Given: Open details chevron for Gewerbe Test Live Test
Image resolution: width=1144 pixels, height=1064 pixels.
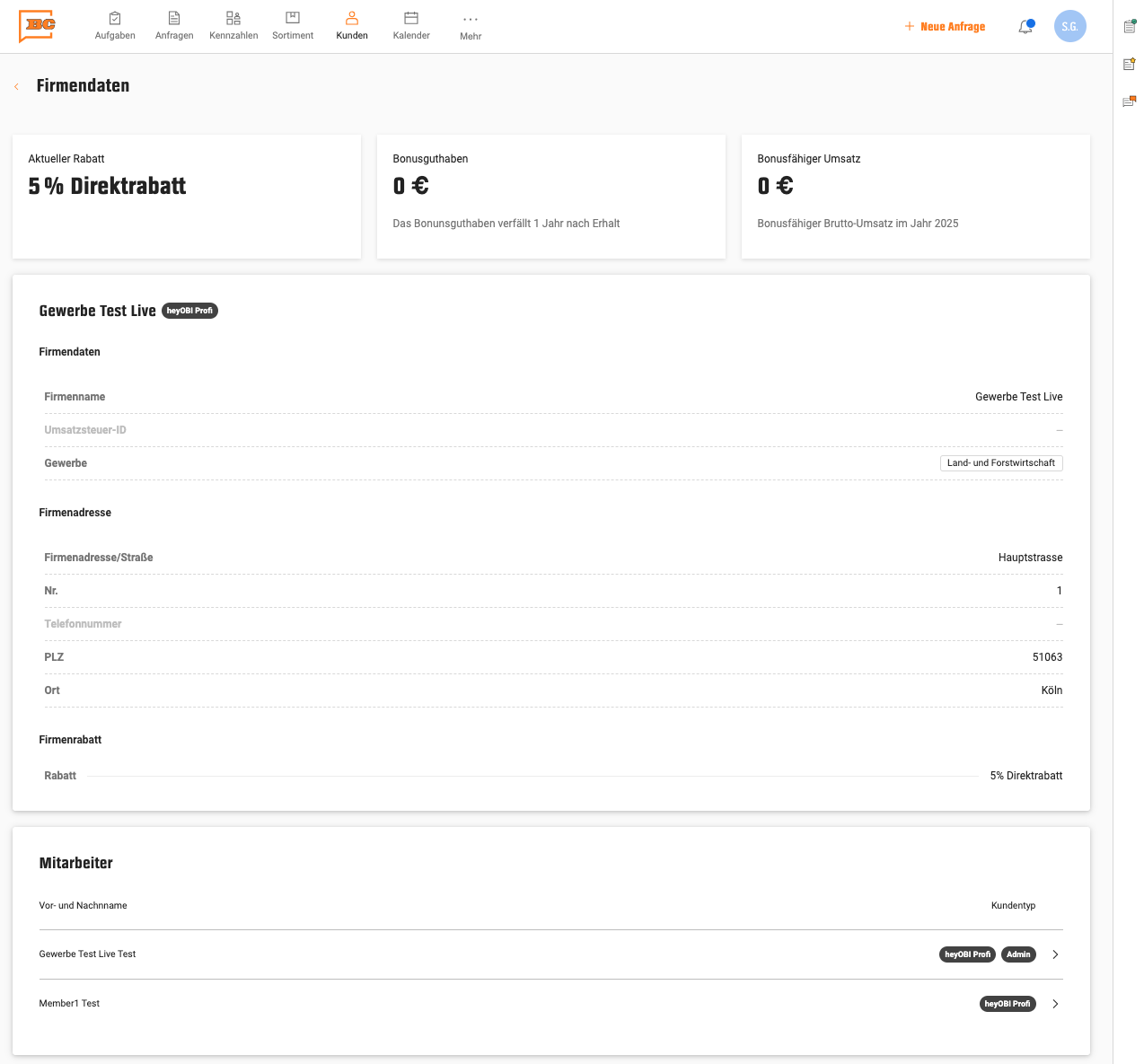Looking at the screenshot, I should [x=1055, y=954].
